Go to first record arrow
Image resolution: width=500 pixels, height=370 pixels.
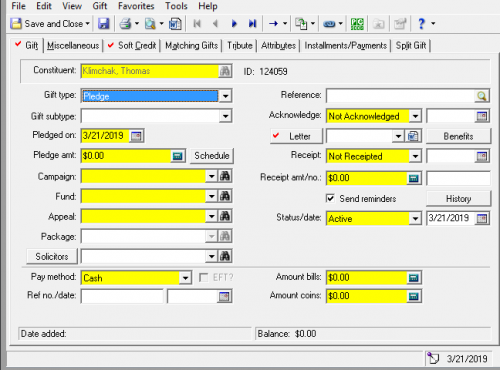197,24
